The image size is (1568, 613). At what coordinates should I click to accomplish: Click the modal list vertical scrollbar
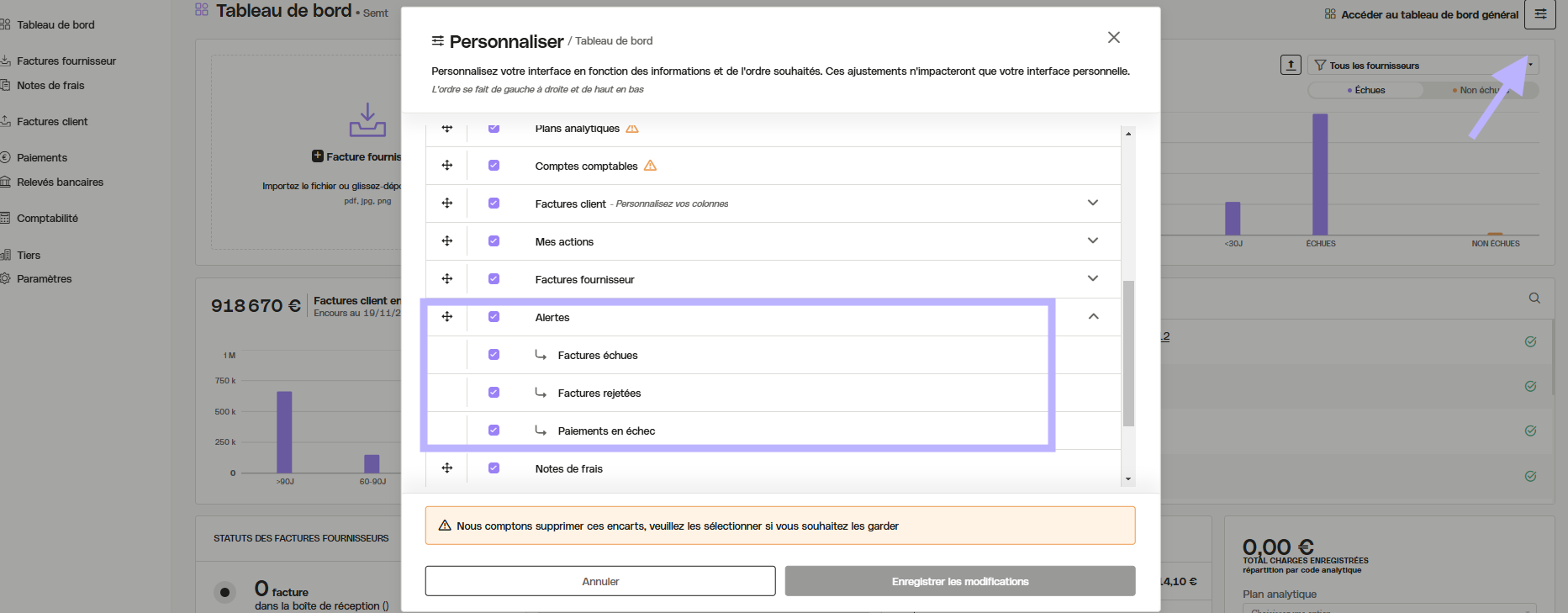click(1128, 353)
